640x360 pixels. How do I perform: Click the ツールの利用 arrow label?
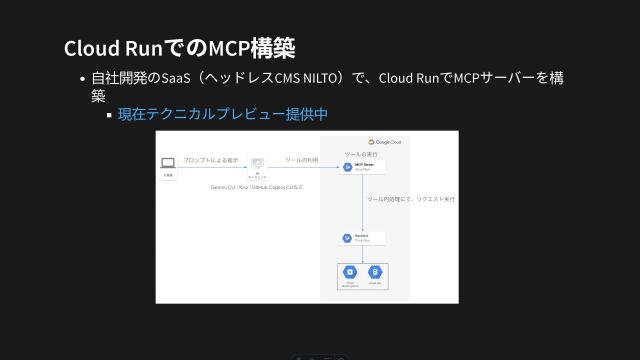[x=301, y=160]
